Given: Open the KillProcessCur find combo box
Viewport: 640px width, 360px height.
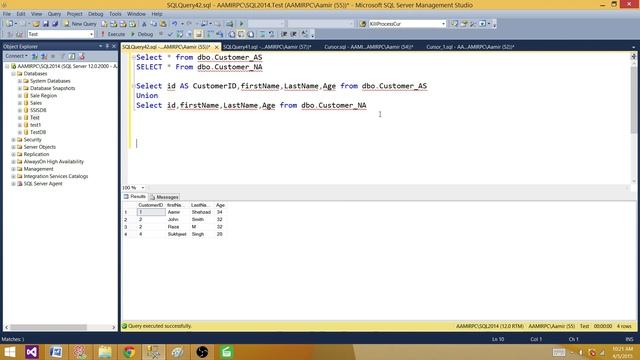Looking at the screenshot, I should pyautogui.click(x=407, y=24).
